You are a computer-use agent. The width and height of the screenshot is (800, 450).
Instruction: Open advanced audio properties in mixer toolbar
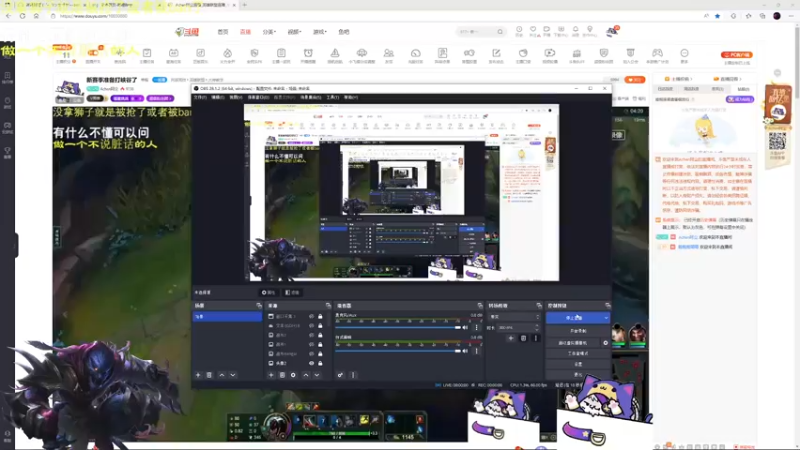coord(340,375)
